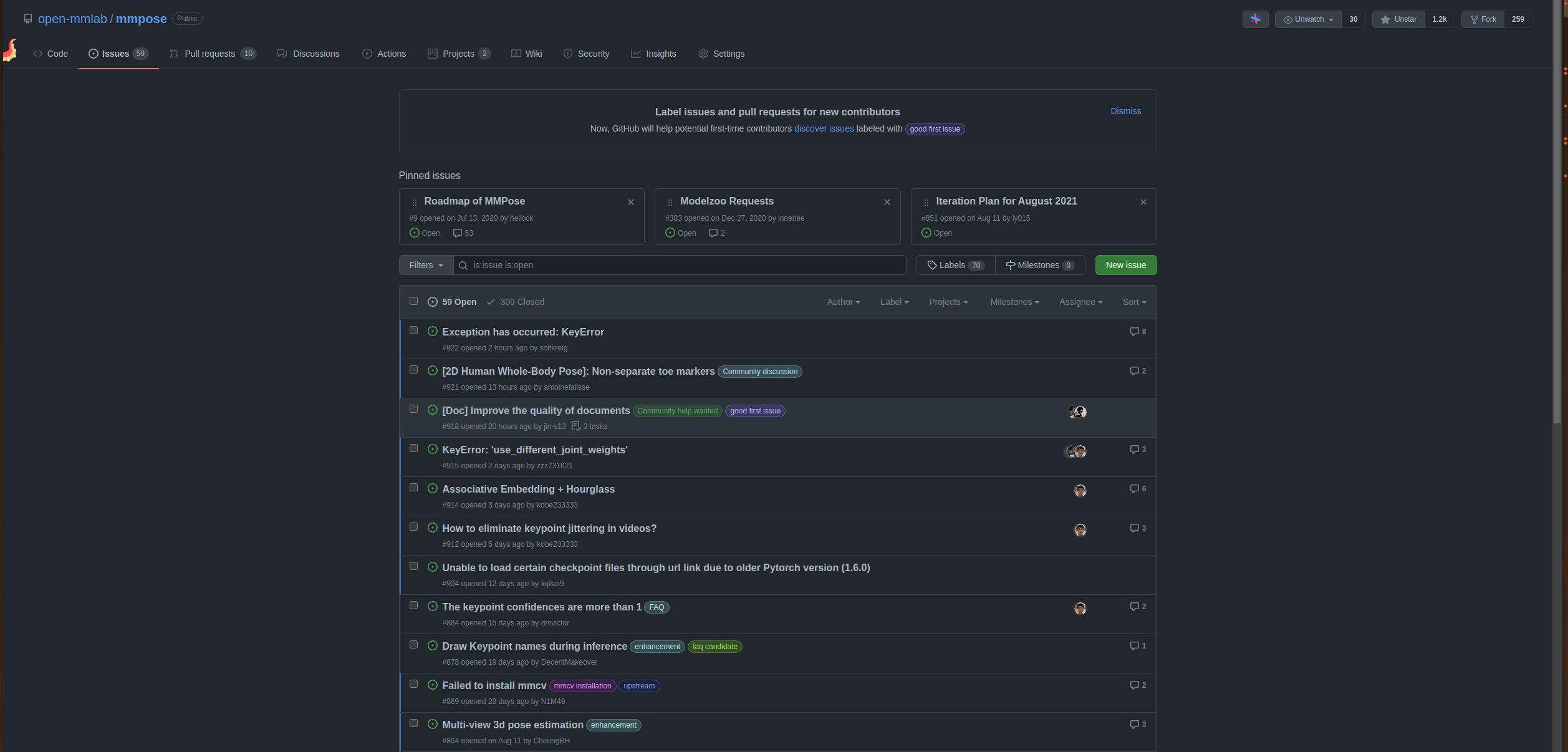The image size is (1568, 752).
Task: Click the issue search input field
Action: (680, 264)
